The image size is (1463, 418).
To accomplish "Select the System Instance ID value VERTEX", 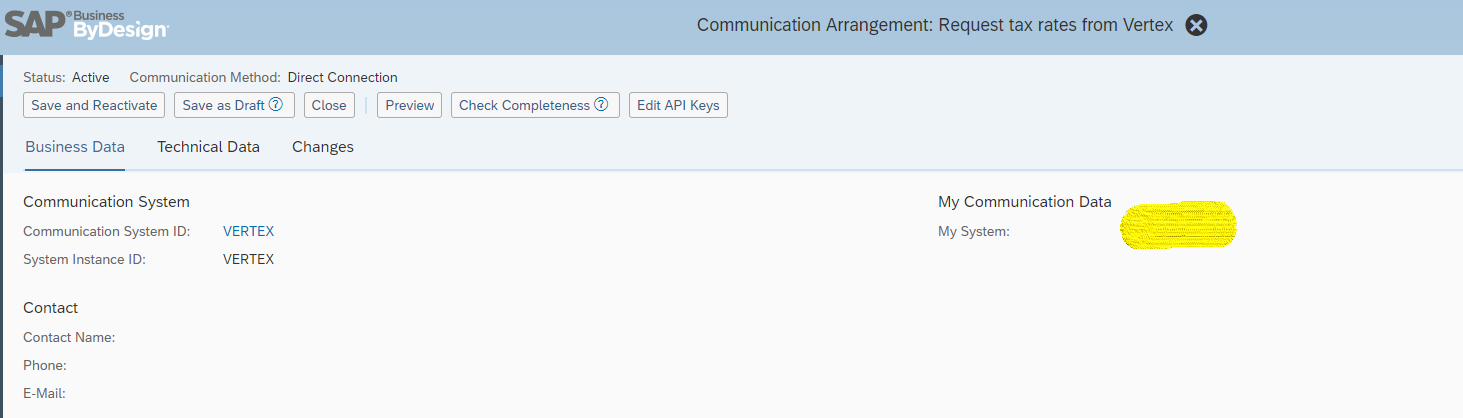I will [x=248, y=259].
